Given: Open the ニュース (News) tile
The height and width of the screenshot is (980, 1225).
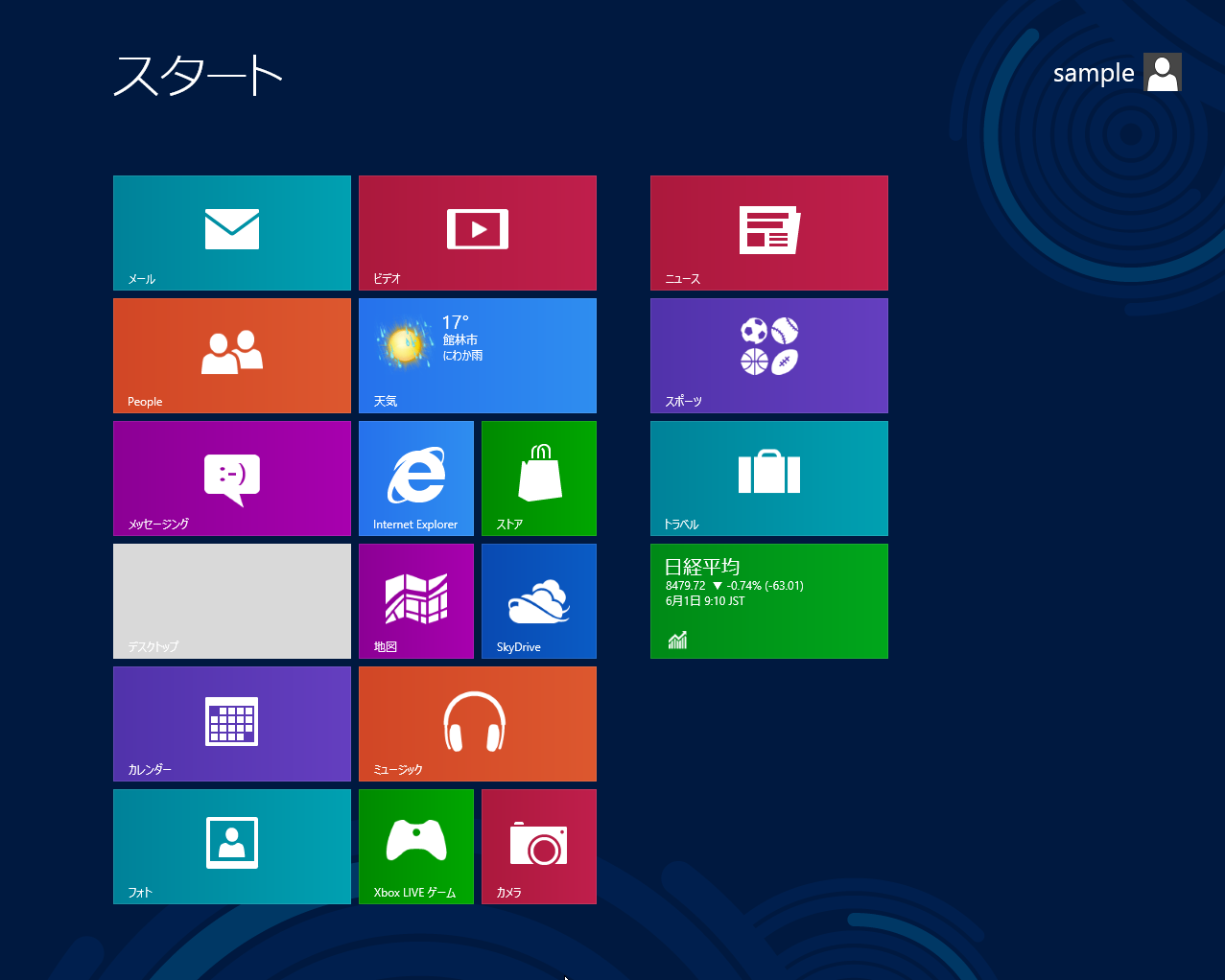Looking at the screenshot, I should point(769,233).
